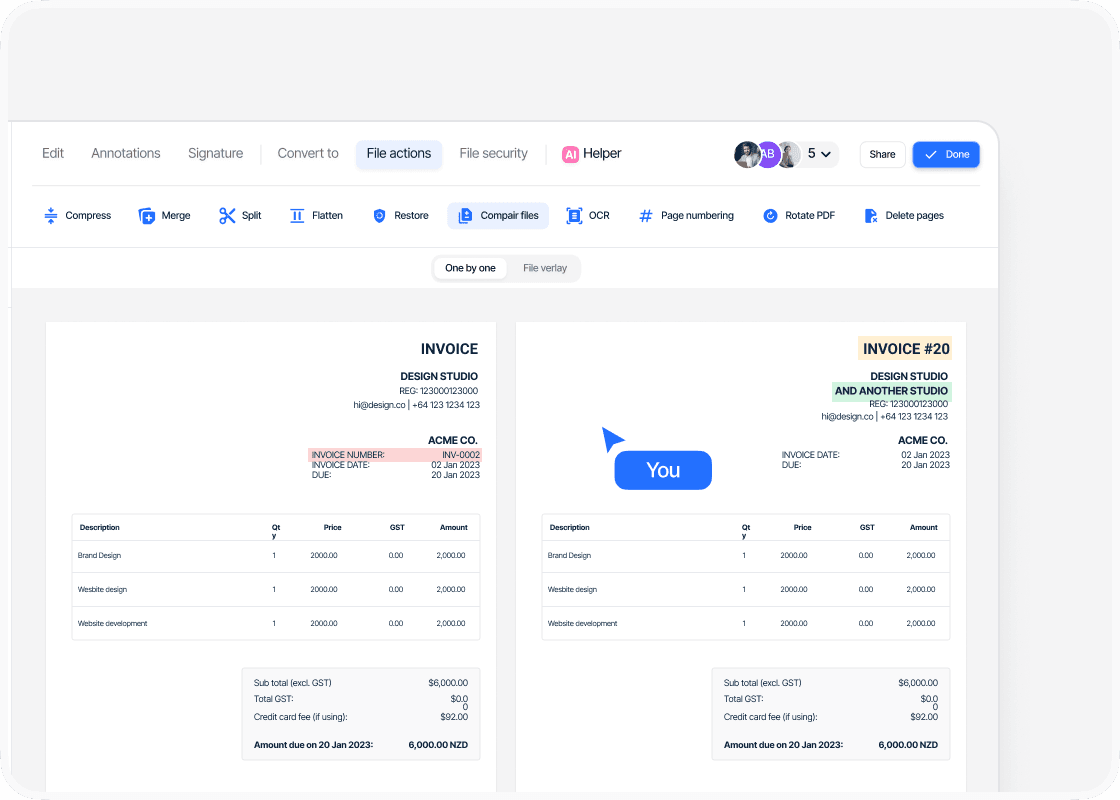Open the Convert to menu

pyautogui.click(x=308, y=154)
